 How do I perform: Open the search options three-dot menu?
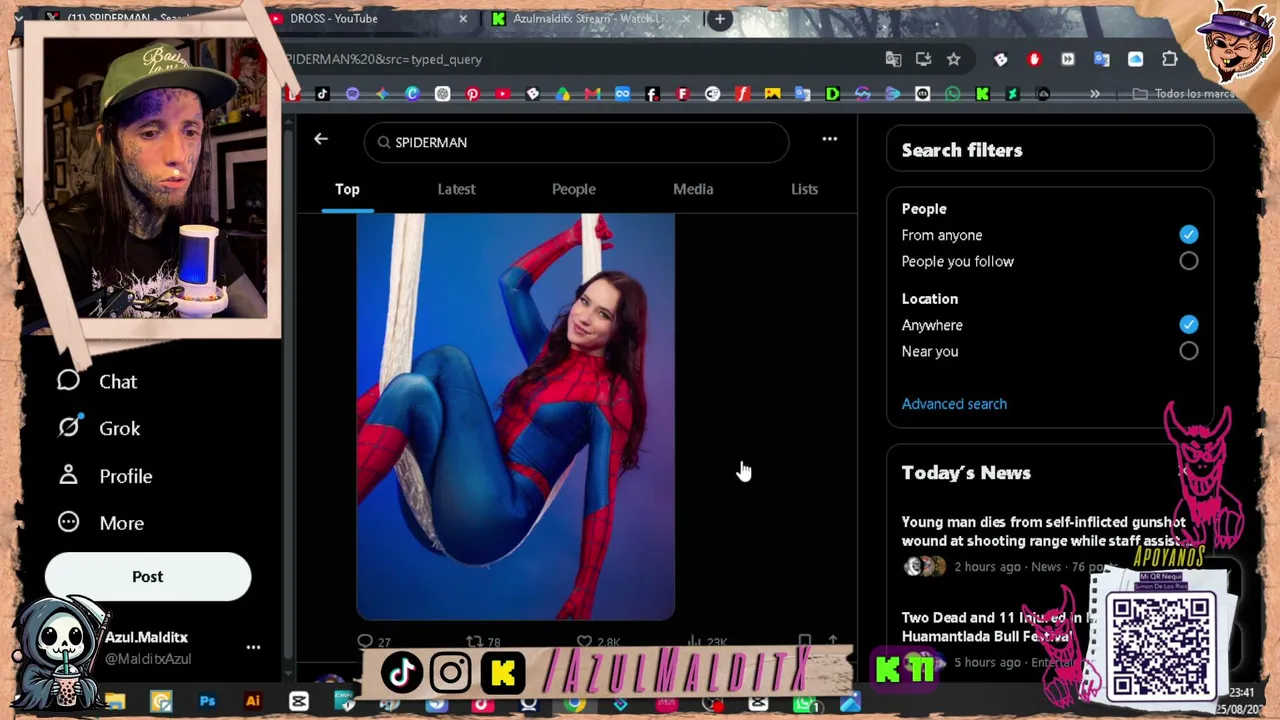(x=829, y=139)
